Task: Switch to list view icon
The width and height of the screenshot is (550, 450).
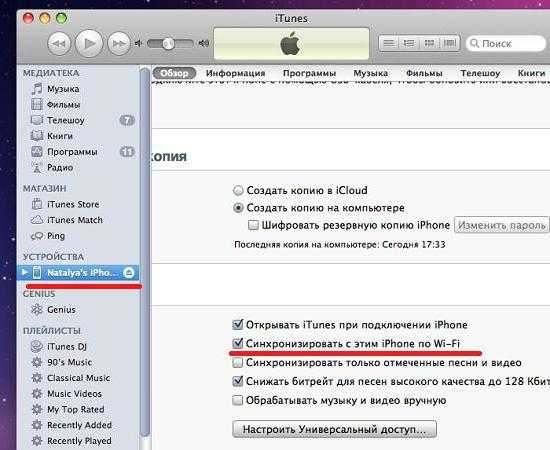Action: (389, 43)
